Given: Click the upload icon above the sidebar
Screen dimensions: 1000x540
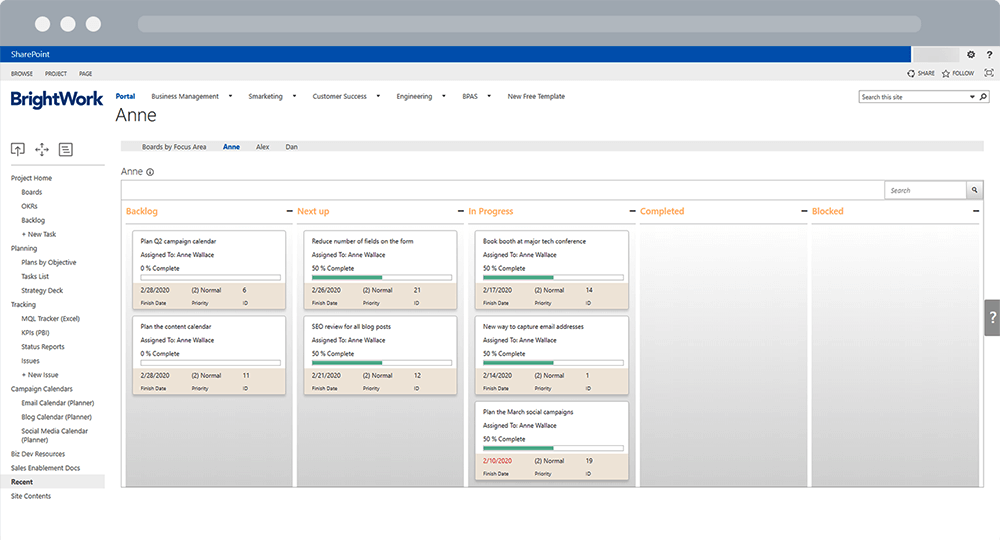Looking at the screenshot, I should point(18,149).
